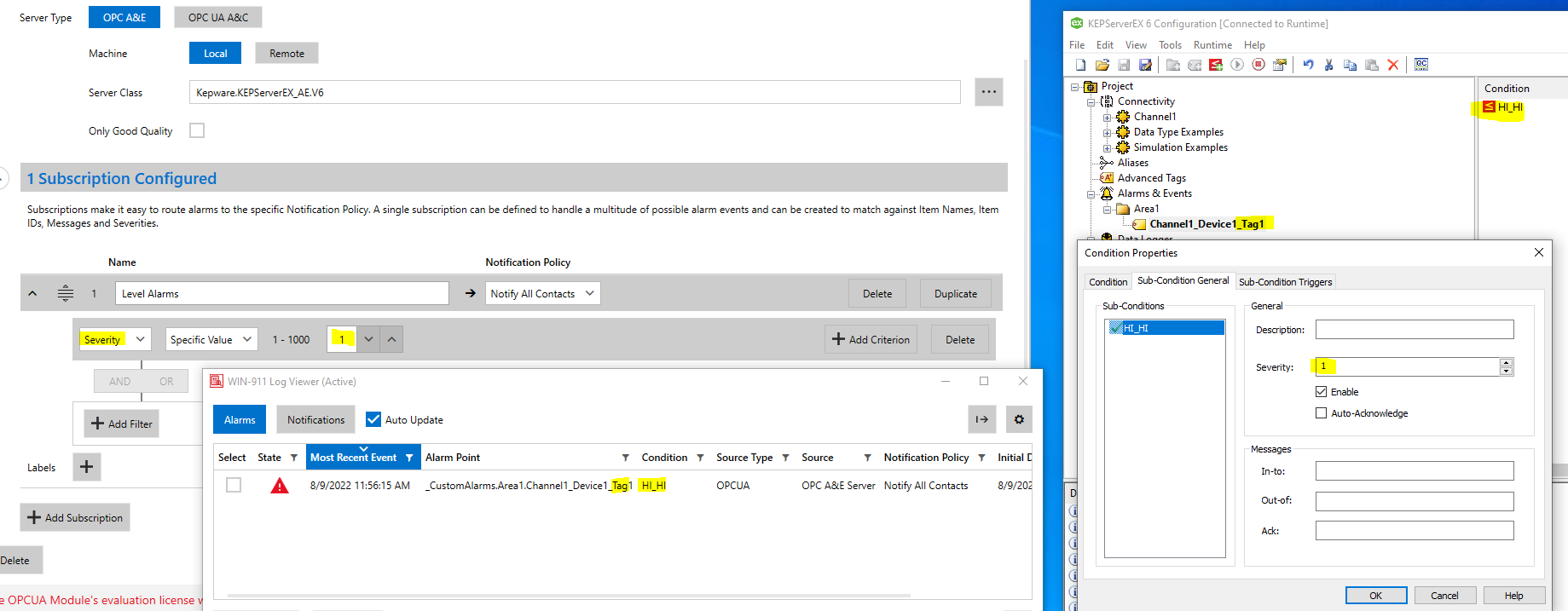1568x611 pixels.
Task: Open Notify All Contacts policy dropdown
Action: 542,293
